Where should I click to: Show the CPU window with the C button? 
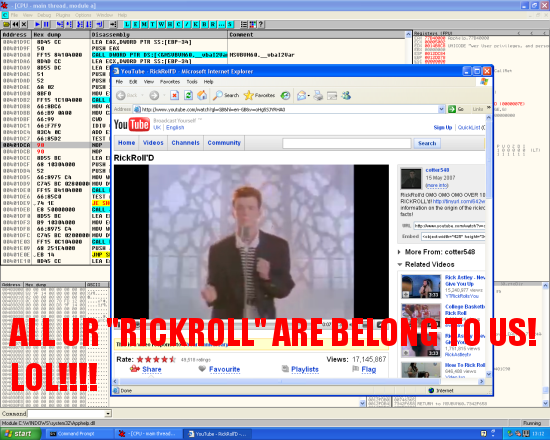[179, 24]
